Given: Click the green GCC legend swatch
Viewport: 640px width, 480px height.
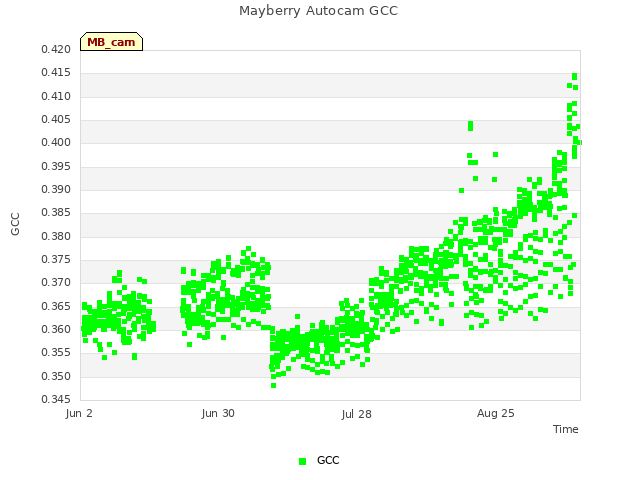Looking at the screenshot, I should pos(302,461).
